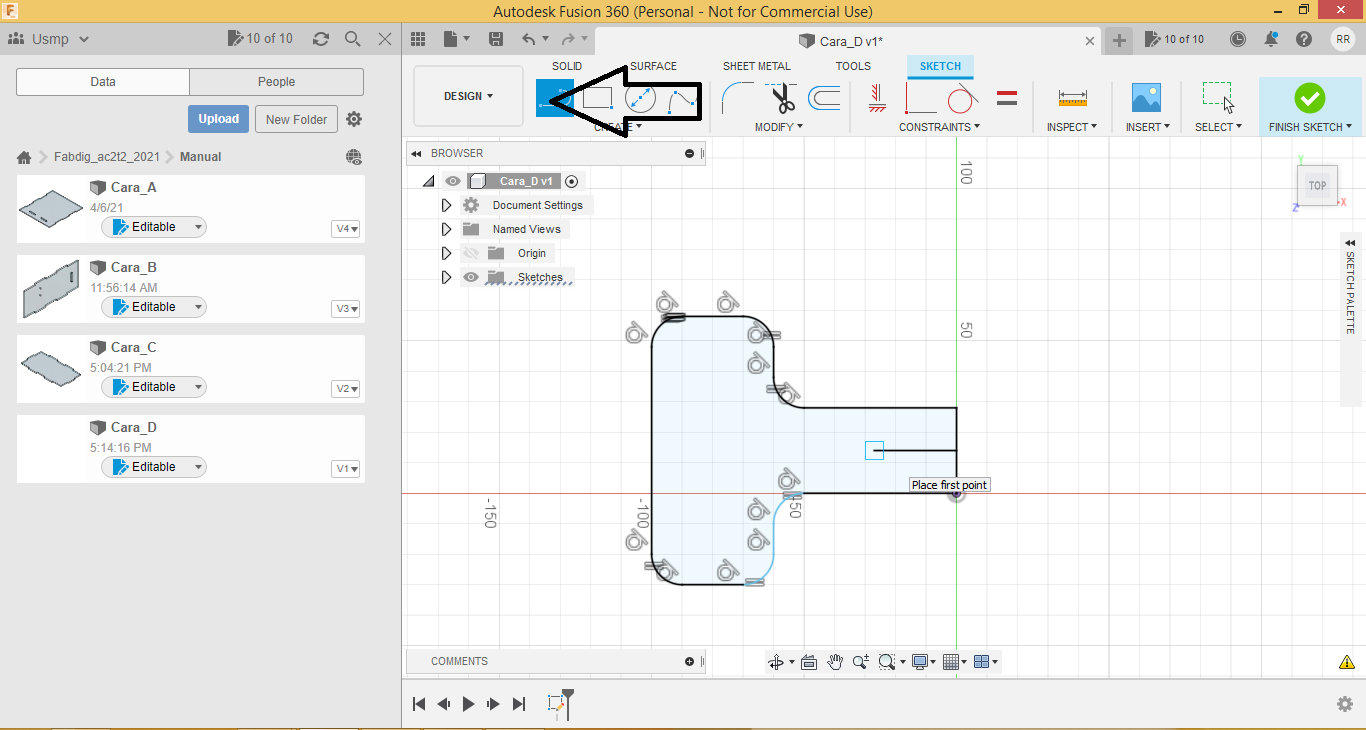Open the Cara_A version V4 dropdown
Image resolution: width=1366 pixels, height=730 pixels.
point(346,229)
